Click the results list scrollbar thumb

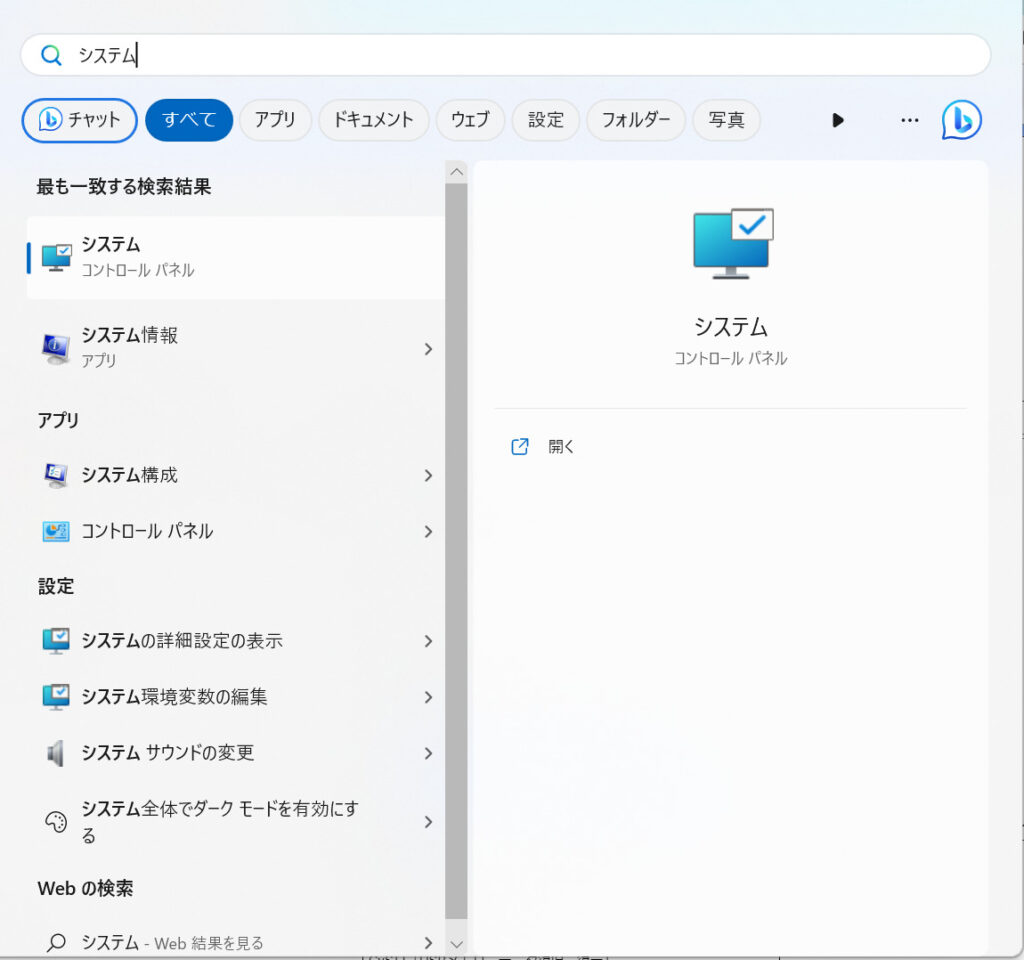456,551
